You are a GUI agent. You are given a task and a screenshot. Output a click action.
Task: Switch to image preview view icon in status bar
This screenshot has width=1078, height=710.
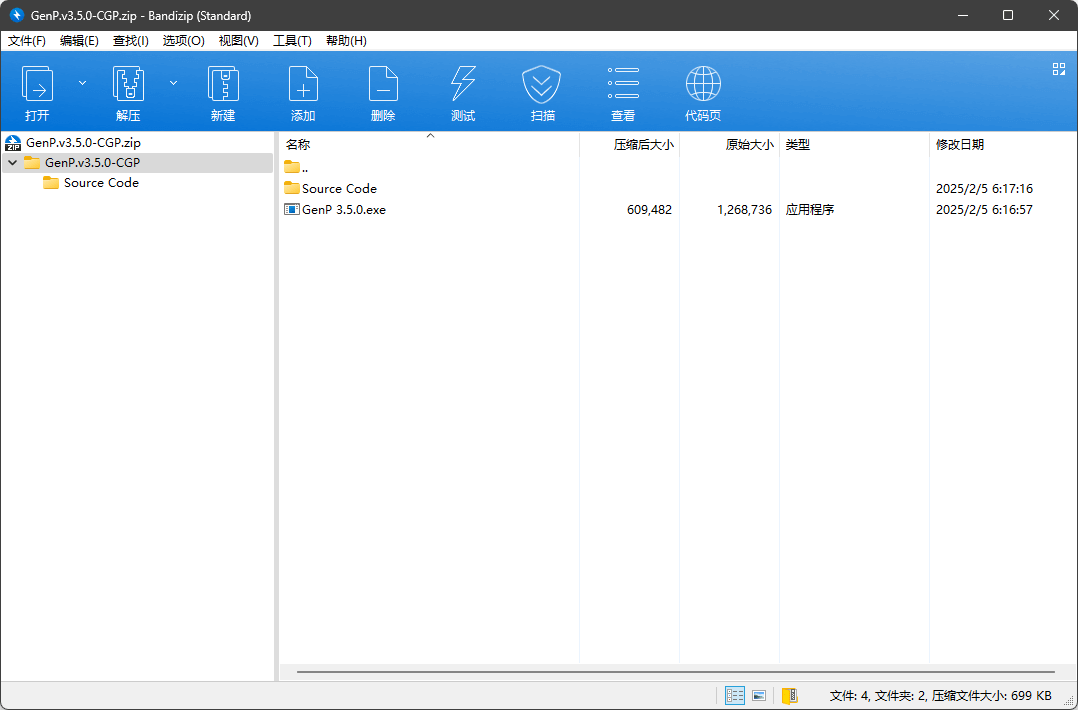point(759,696)
